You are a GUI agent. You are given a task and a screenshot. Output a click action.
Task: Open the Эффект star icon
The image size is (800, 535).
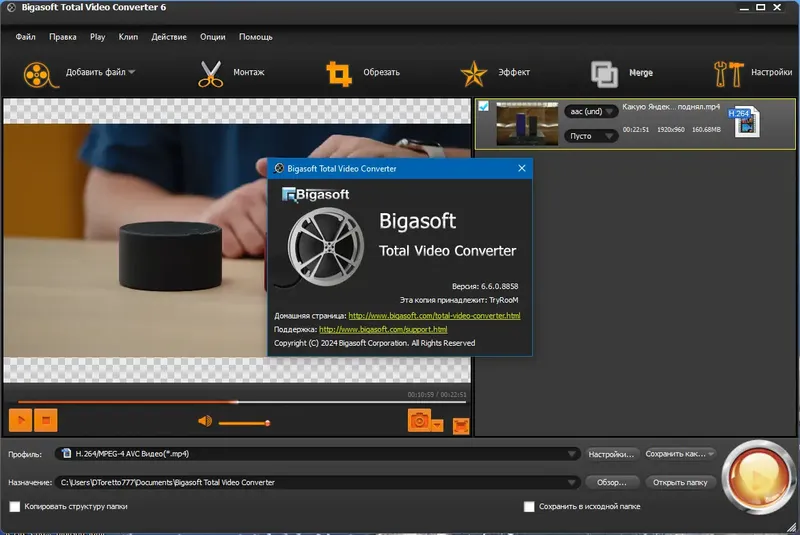(473, 74)
